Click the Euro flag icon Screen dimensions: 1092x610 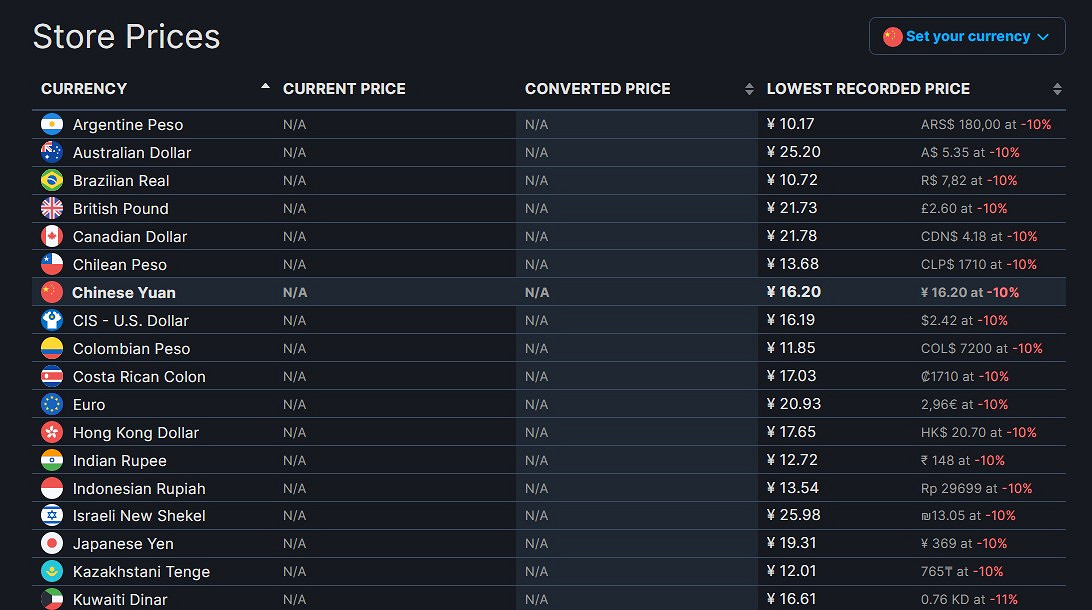pyautogui.click(x=52, y=404)
